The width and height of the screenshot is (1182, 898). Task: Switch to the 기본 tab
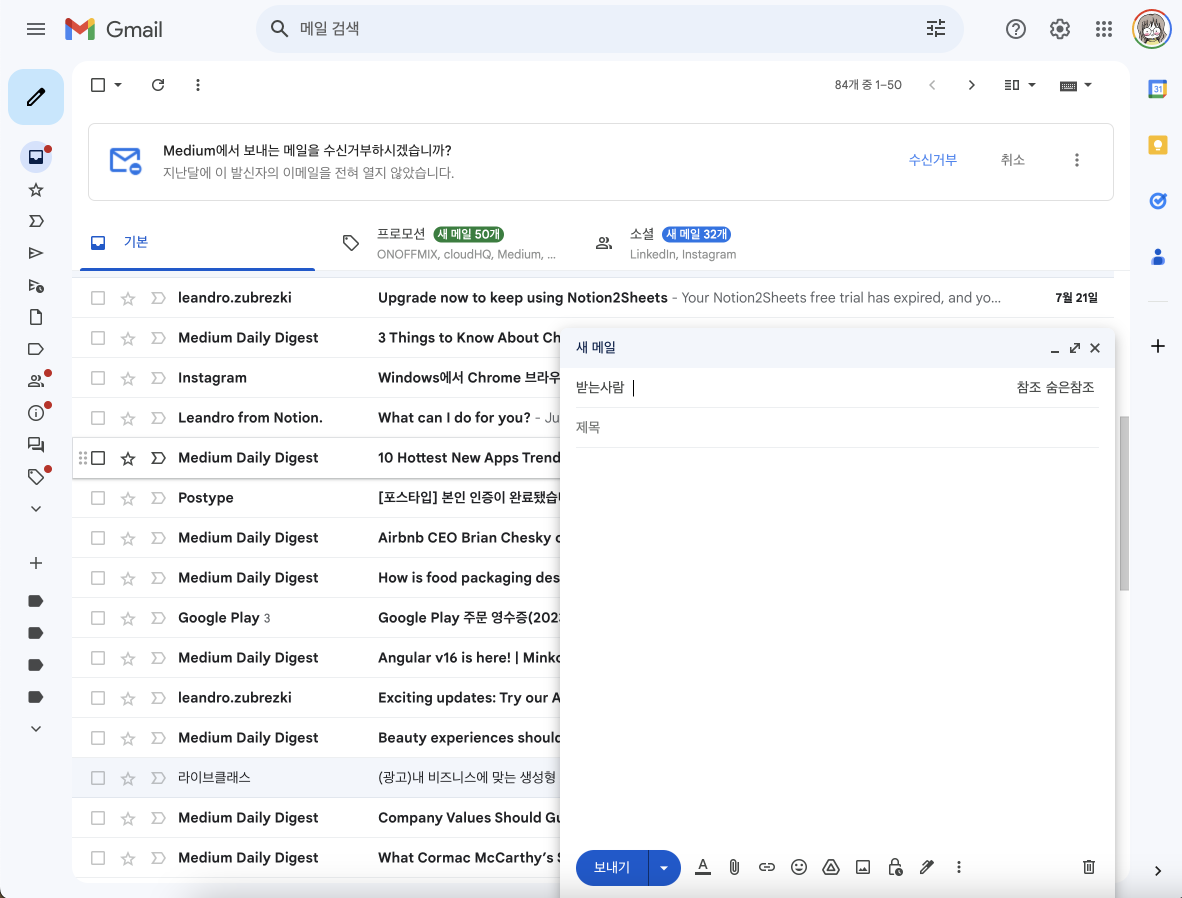(198, 242)
